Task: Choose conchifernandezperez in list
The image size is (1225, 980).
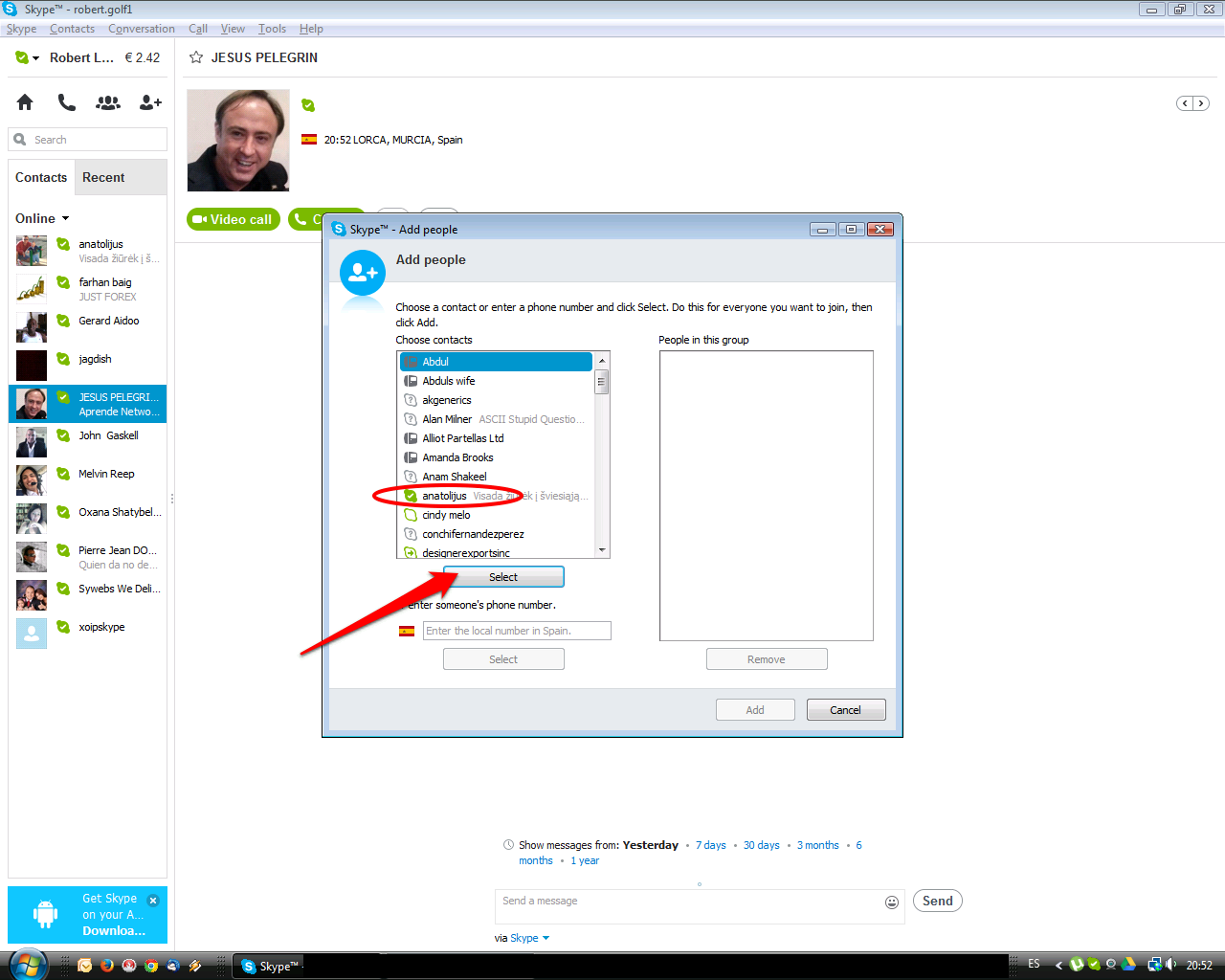Action: click(496, 534)
